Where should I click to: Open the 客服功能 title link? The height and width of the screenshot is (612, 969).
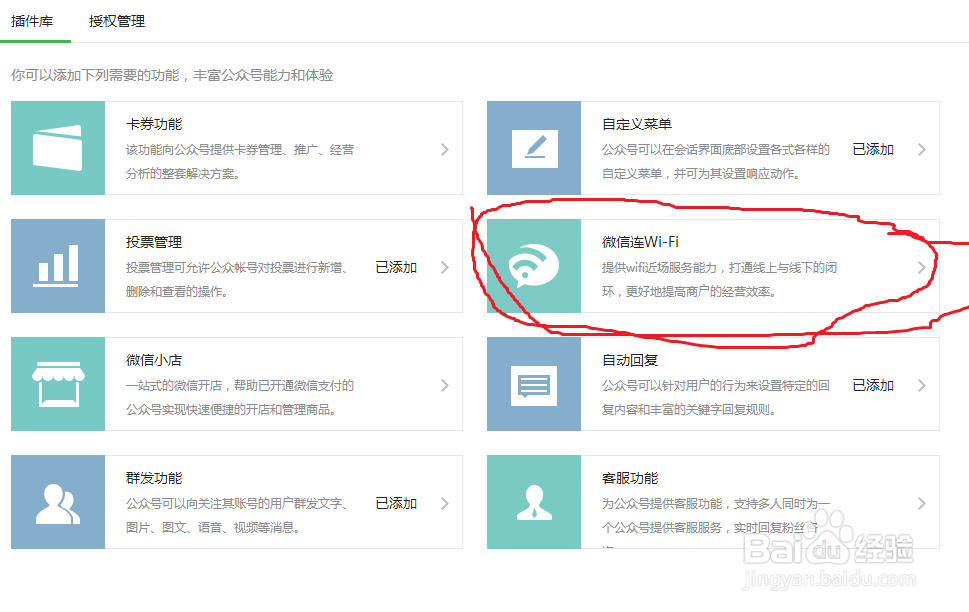[x=630, y=478]
